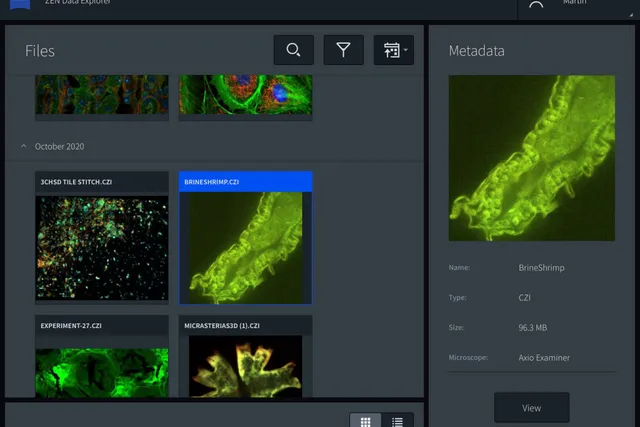
Task: Collapse the October 2020 group
Action: coord(24,146)
